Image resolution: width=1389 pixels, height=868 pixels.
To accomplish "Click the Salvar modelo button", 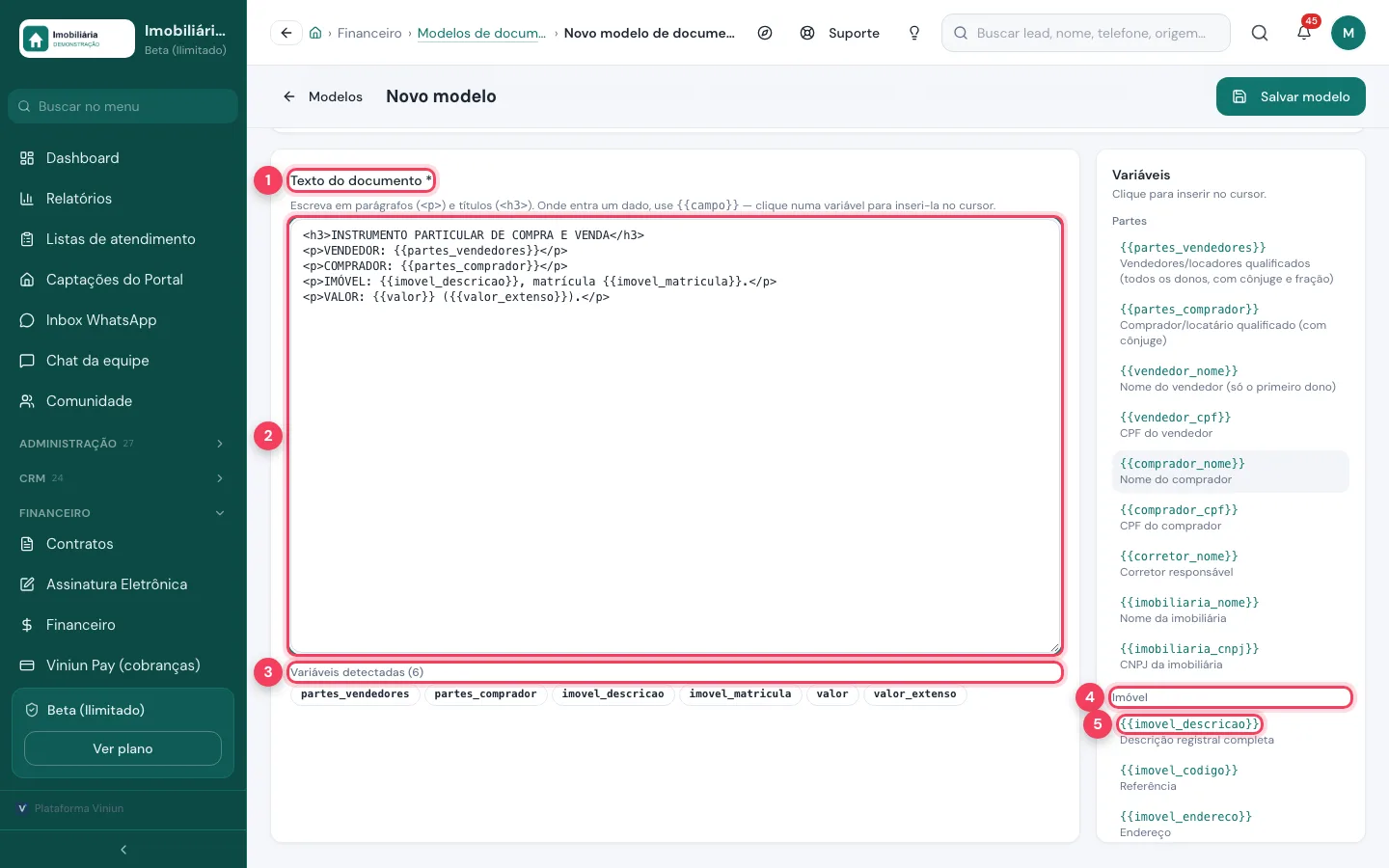I will [x=1291, y=96].
